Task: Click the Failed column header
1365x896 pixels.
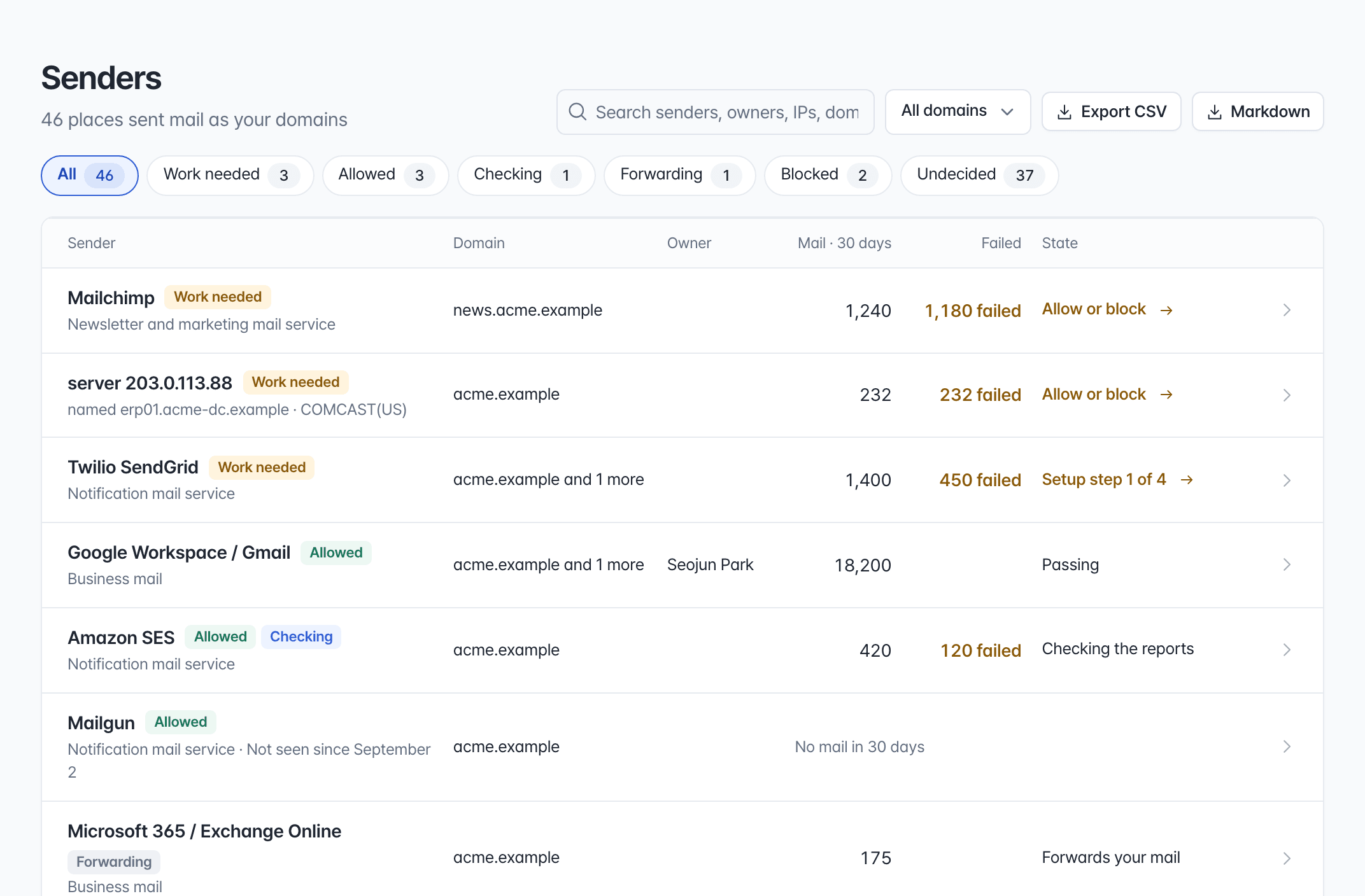Action: 1001,243
